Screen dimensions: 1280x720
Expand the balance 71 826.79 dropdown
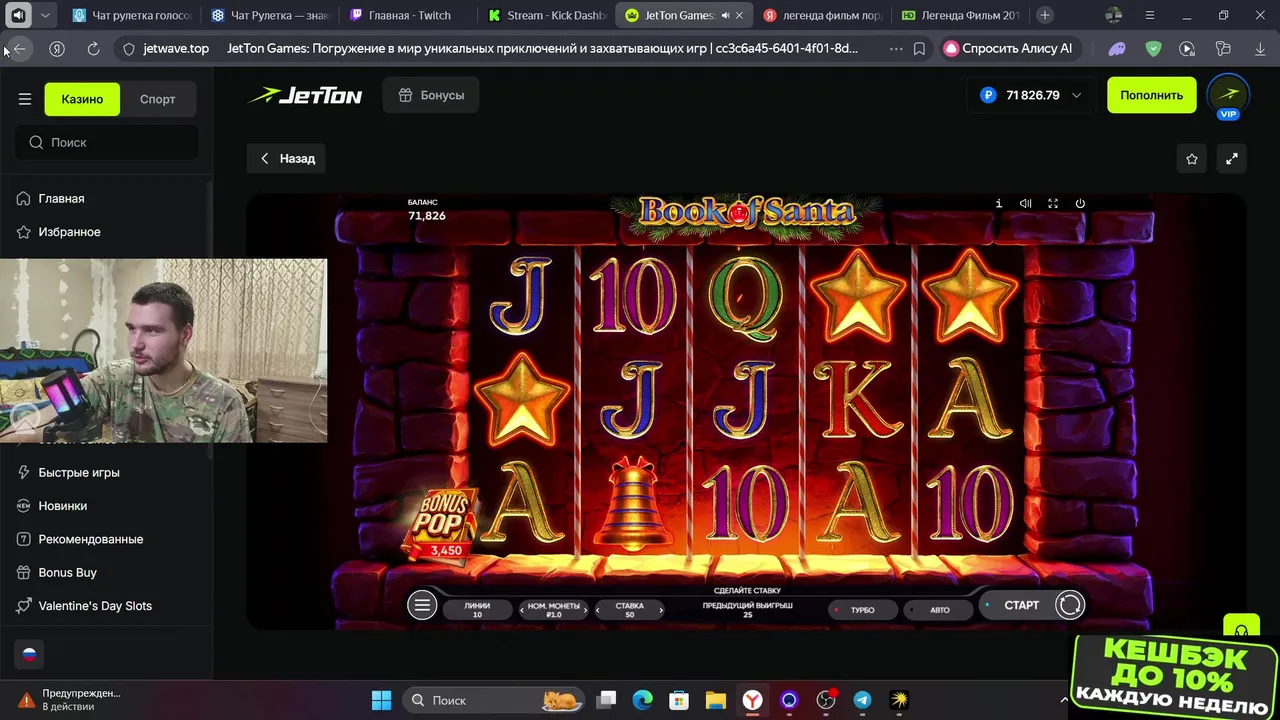tap(1030, 95)
